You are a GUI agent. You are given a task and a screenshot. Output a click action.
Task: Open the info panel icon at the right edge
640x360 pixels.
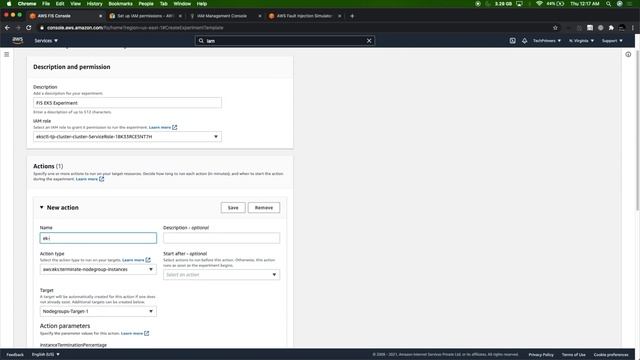point(628,54)
